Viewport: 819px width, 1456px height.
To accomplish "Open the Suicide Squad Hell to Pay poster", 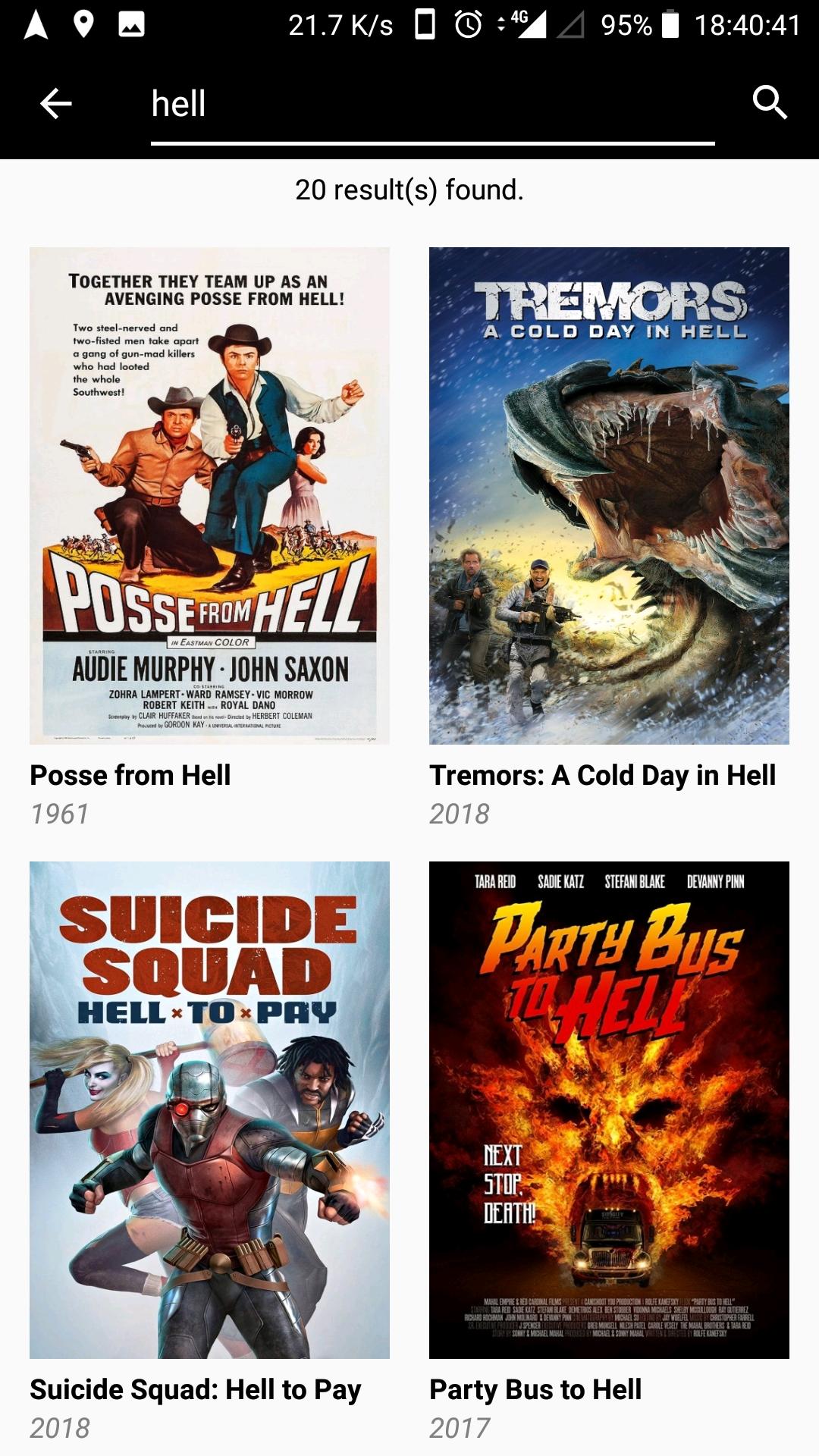I will [209, 1110].
